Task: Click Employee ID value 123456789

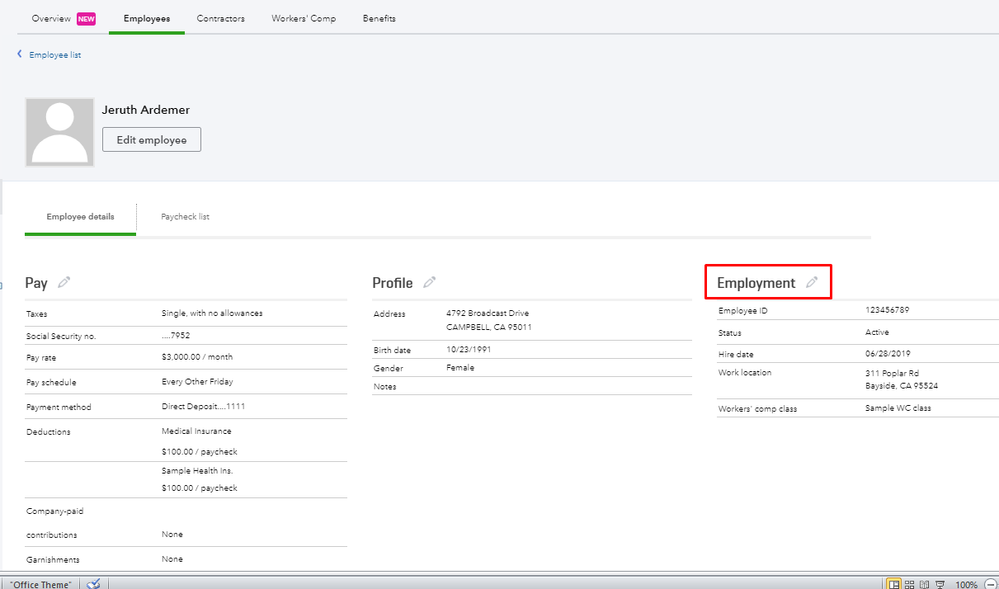Action: click(887, 310)
